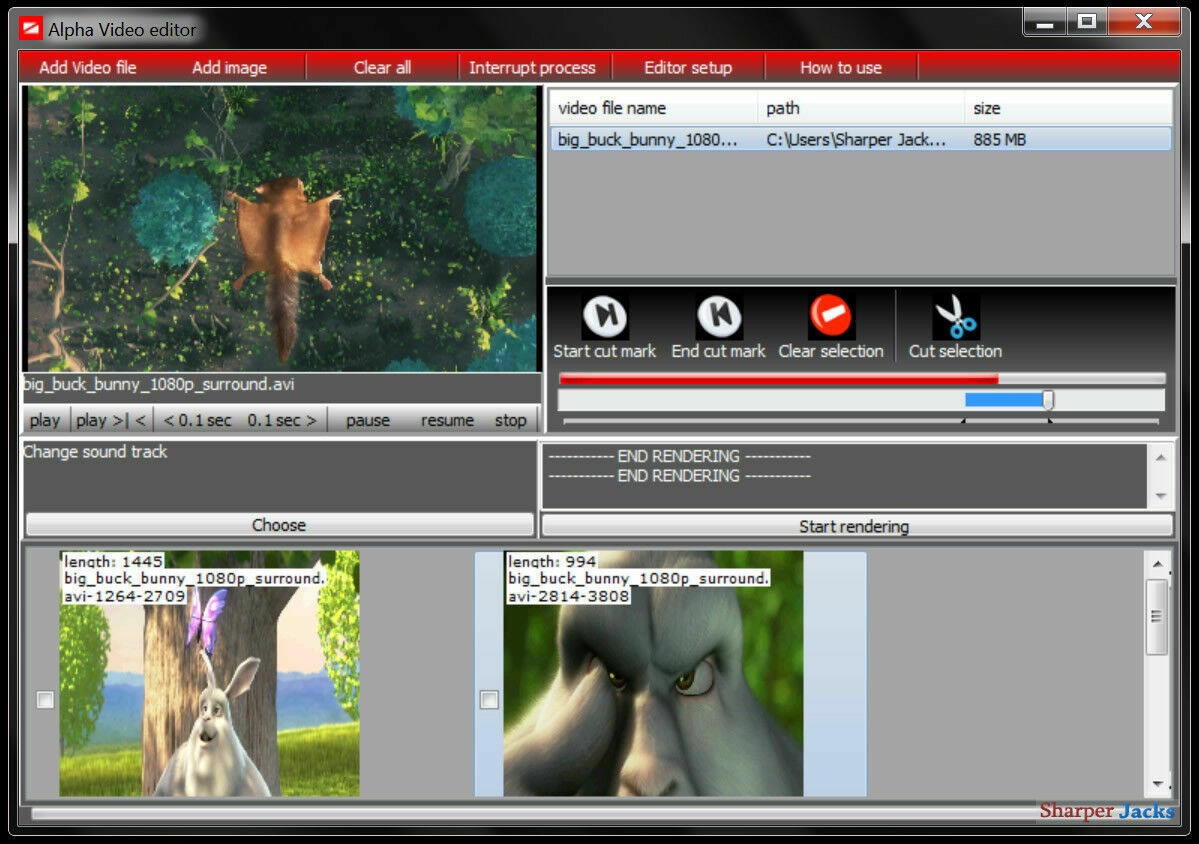Click the clip list vertical scrollbar thumb

click(1157, 617)
